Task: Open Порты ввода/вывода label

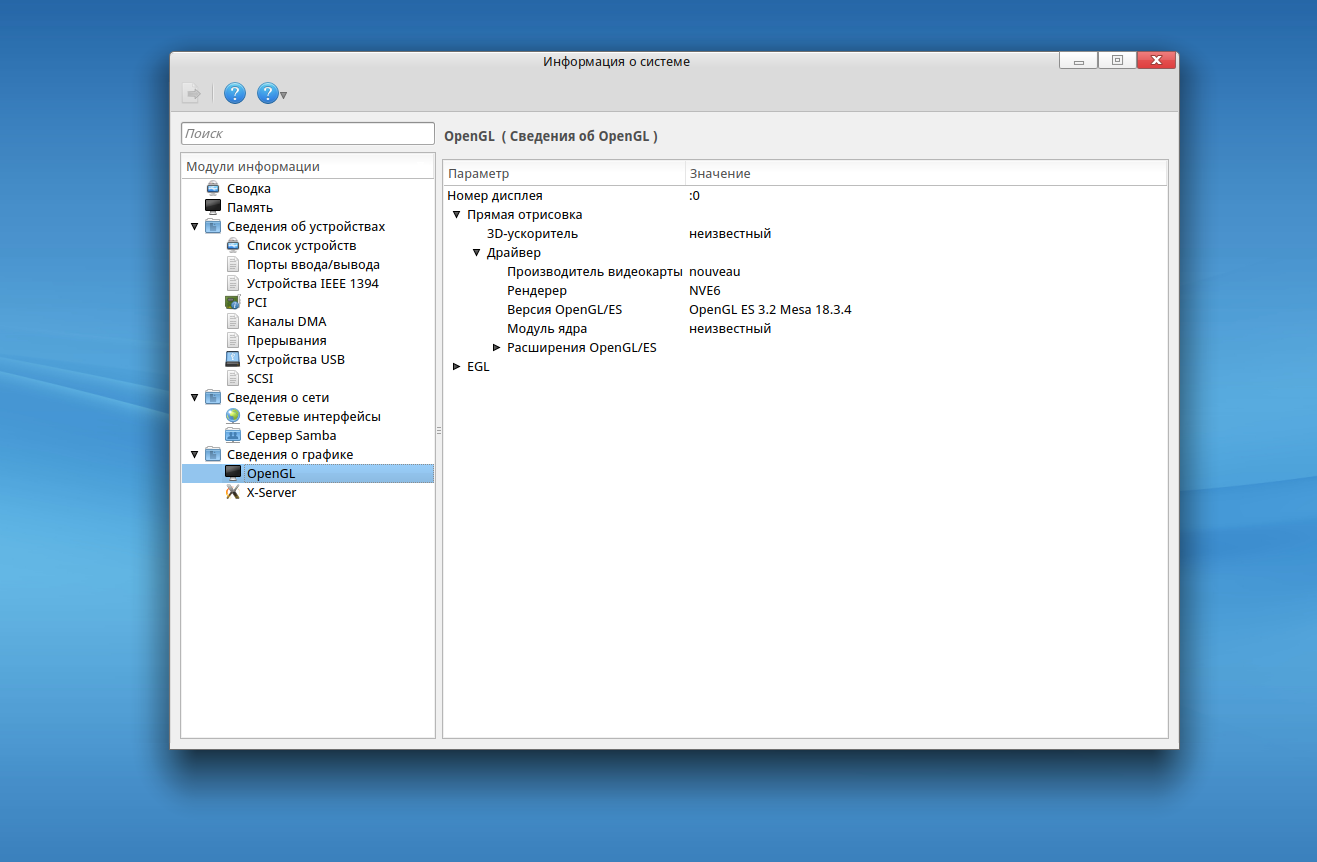Action: pyautogui.click(x=313, y=264)
